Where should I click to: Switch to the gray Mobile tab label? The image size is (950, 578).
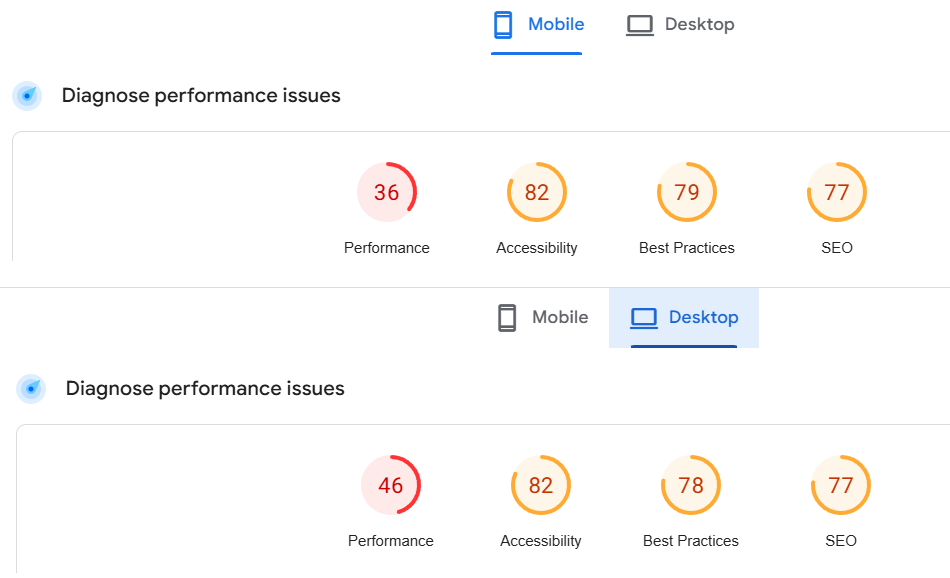click(560, 318)
